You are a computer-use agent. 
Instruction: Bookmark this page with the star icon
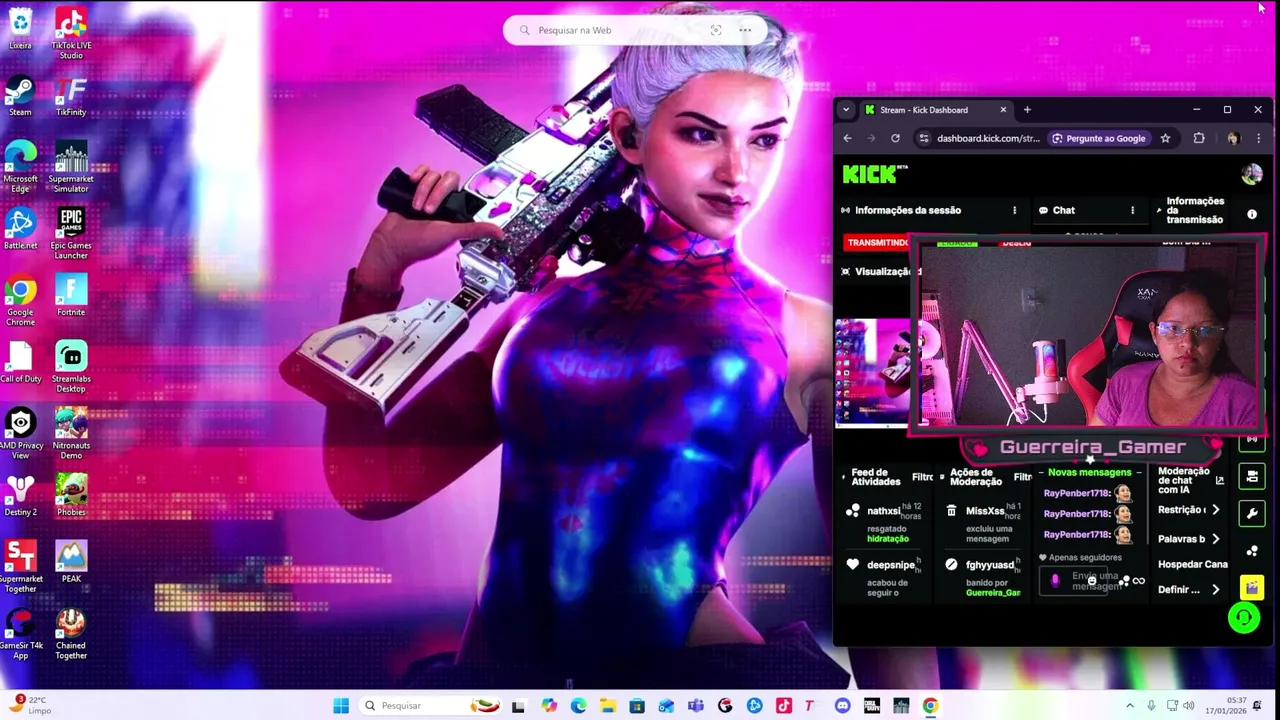coord(1165,138)
